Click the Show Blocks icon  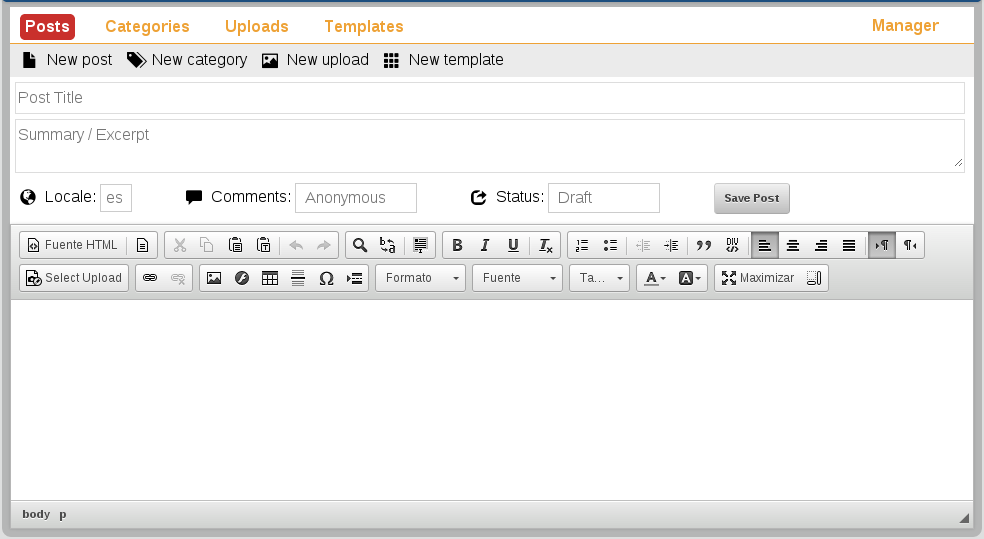coord(813,278)
